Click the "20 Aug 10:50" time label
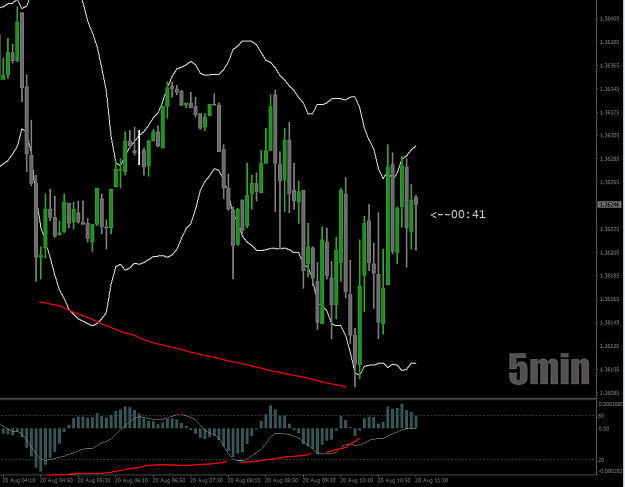625x487 pixels. click(394, 481)
